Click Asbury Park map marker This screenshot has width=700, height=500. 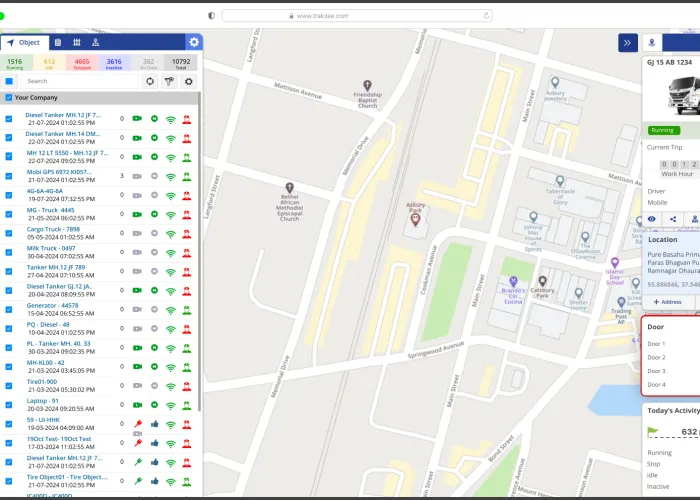coord(417,218)
